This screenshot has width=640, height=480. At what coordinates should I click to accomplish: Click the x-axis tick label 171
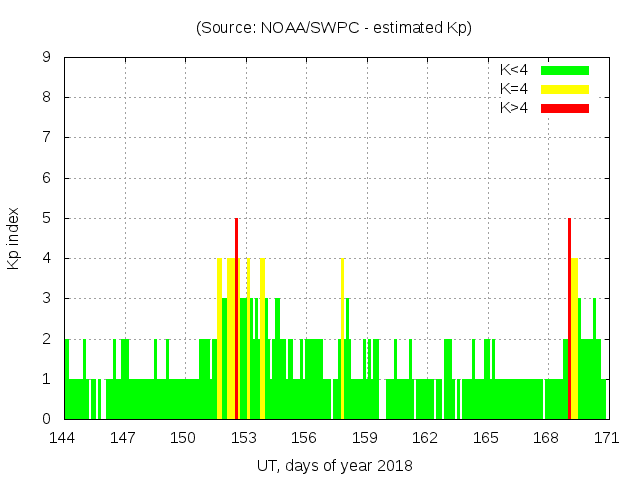(606, 438)
